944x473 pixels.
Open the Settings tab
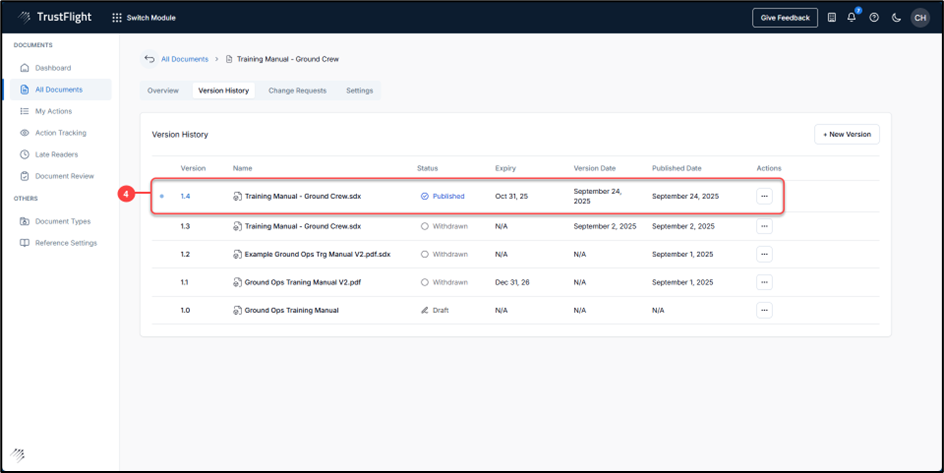(359, 91)
